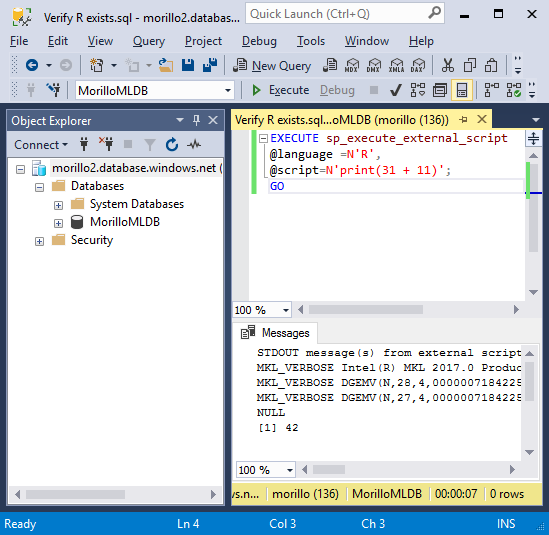Parse query with the checkmark icon
Screen dimensions: 549x535
396,90
